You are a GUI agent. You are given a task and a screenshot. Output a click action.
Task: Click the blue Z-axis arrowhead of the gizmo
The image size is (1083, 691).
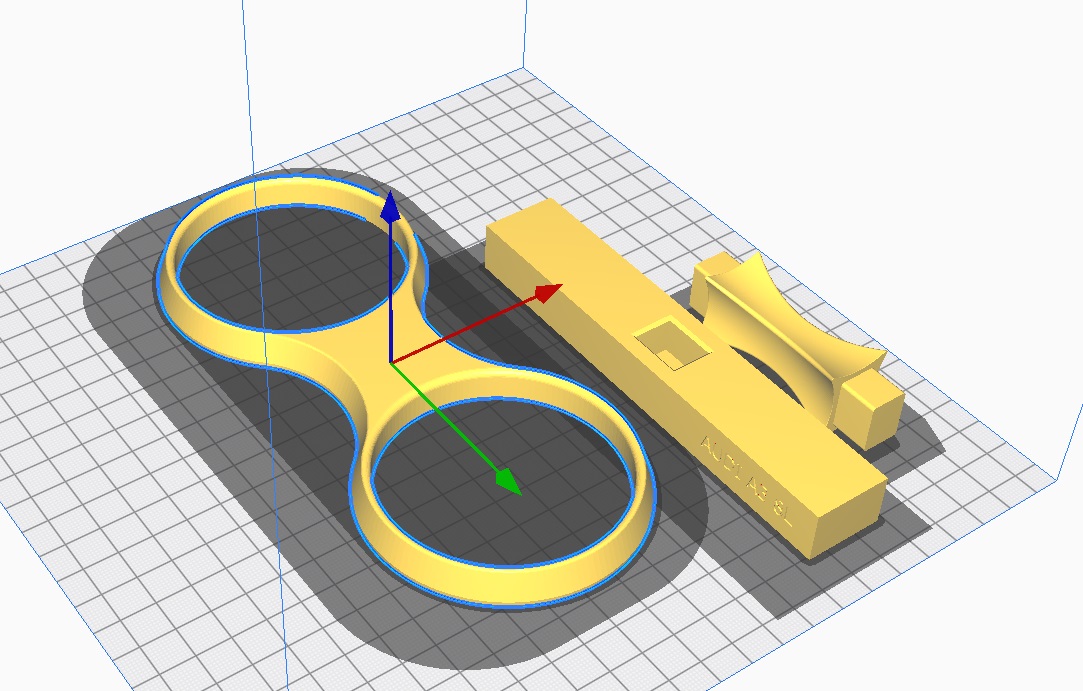(x=391, y=207)
